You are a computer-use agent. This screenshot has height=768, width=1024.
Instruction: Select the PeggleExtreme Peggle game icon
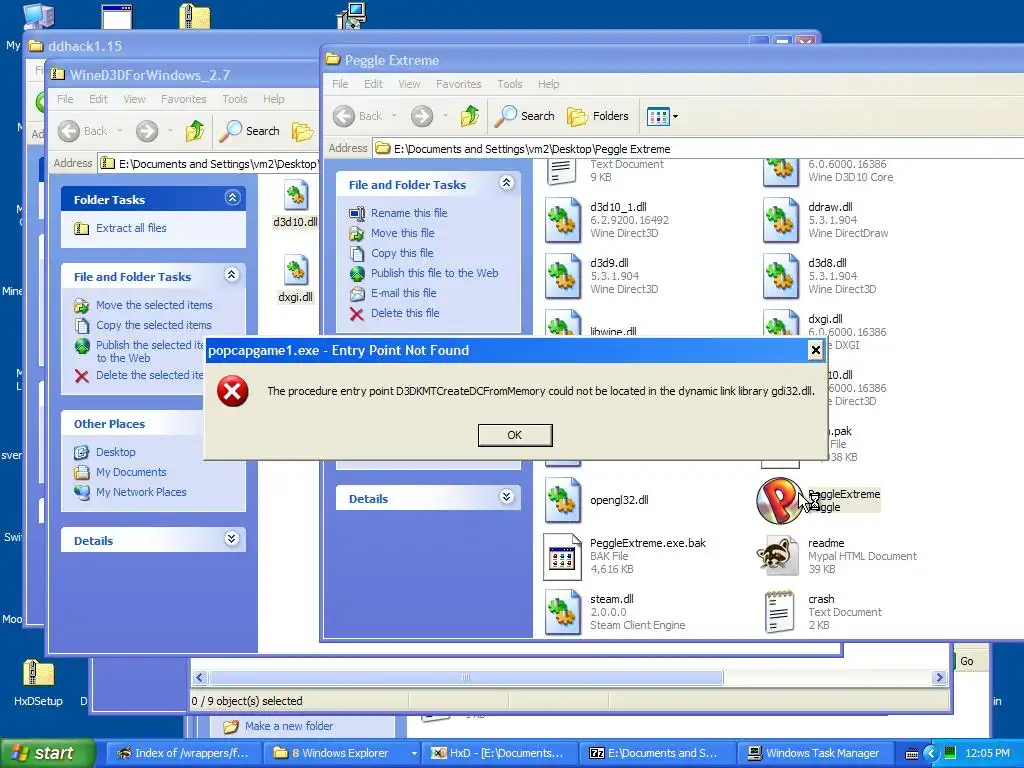point(779,501)
